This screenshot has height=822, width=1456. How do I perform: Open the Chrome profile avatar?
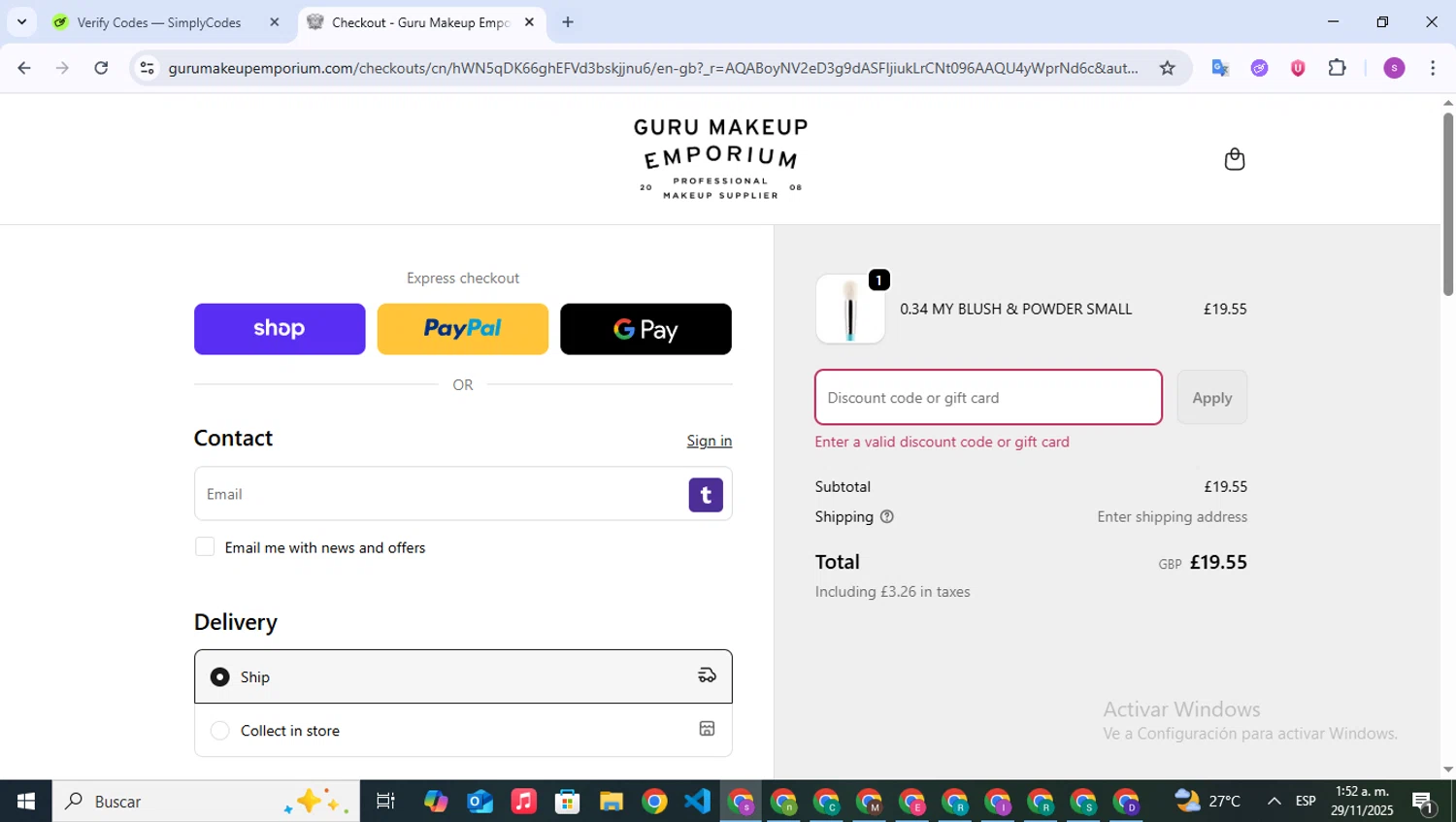click(1394, 68)
